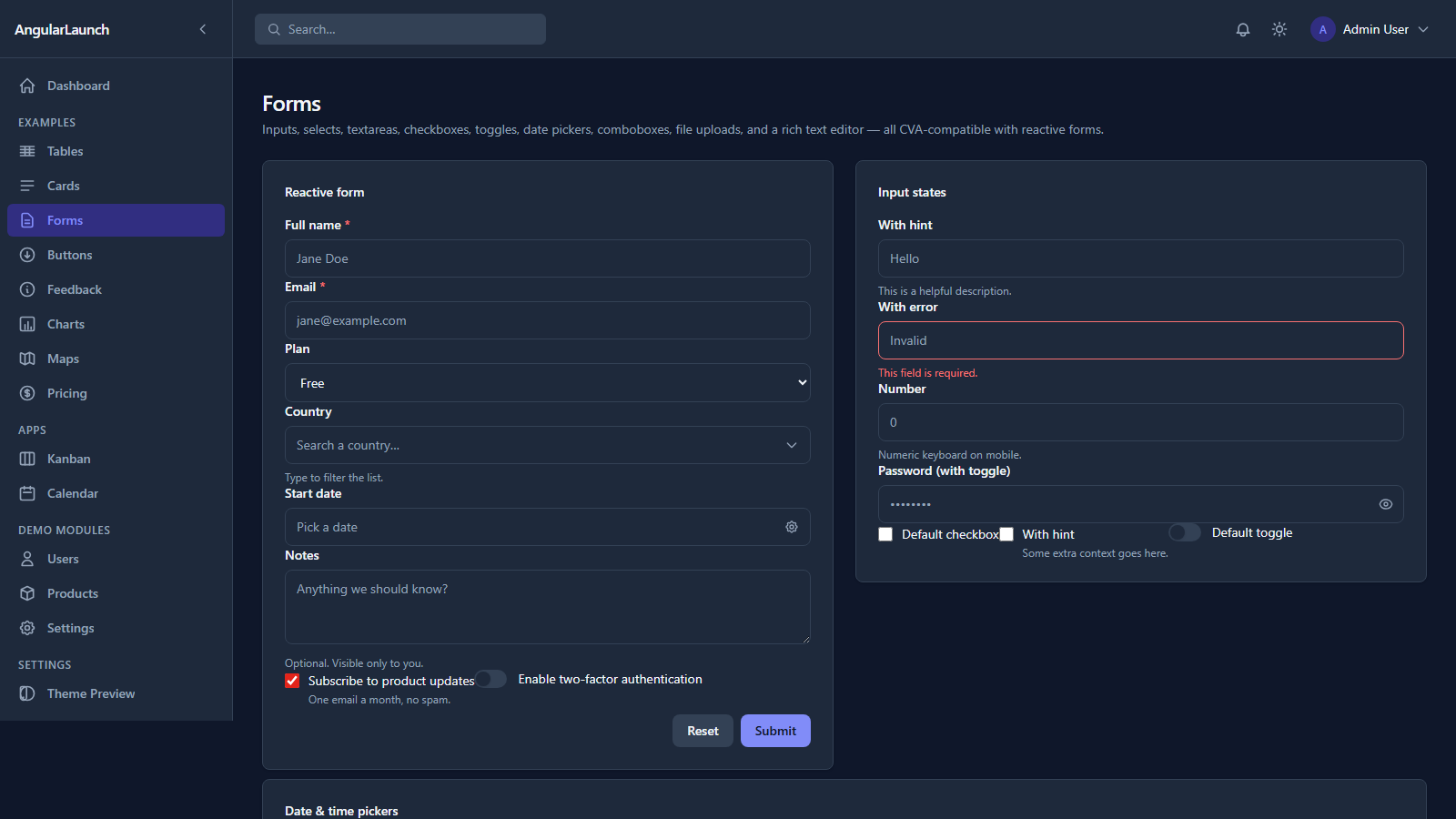Go to Dashboard page
Image resolution: width=1456 pixels, height=819 pixels.
pos(116,86)
